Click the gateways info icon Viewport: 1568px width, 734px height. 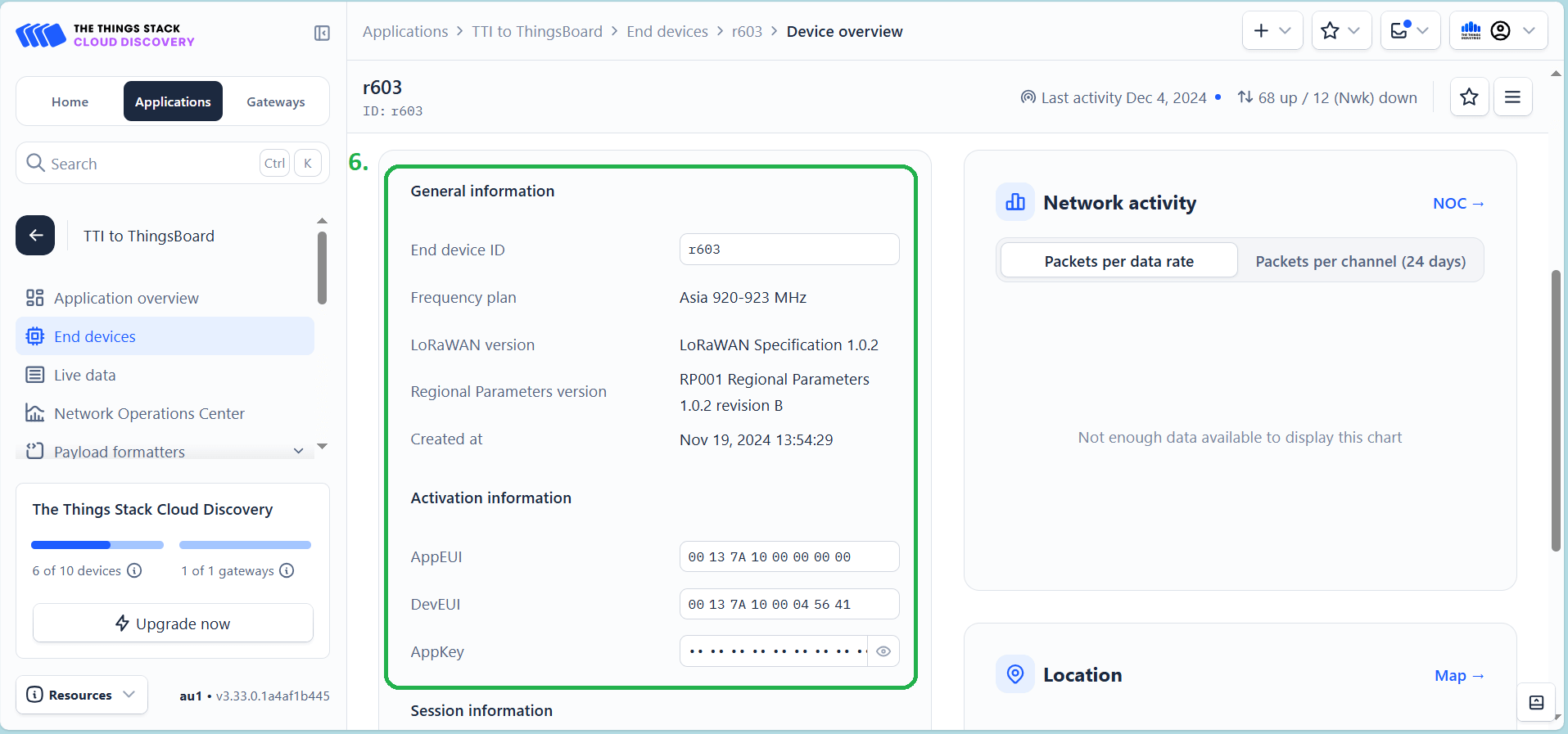[x=287, y=570]
